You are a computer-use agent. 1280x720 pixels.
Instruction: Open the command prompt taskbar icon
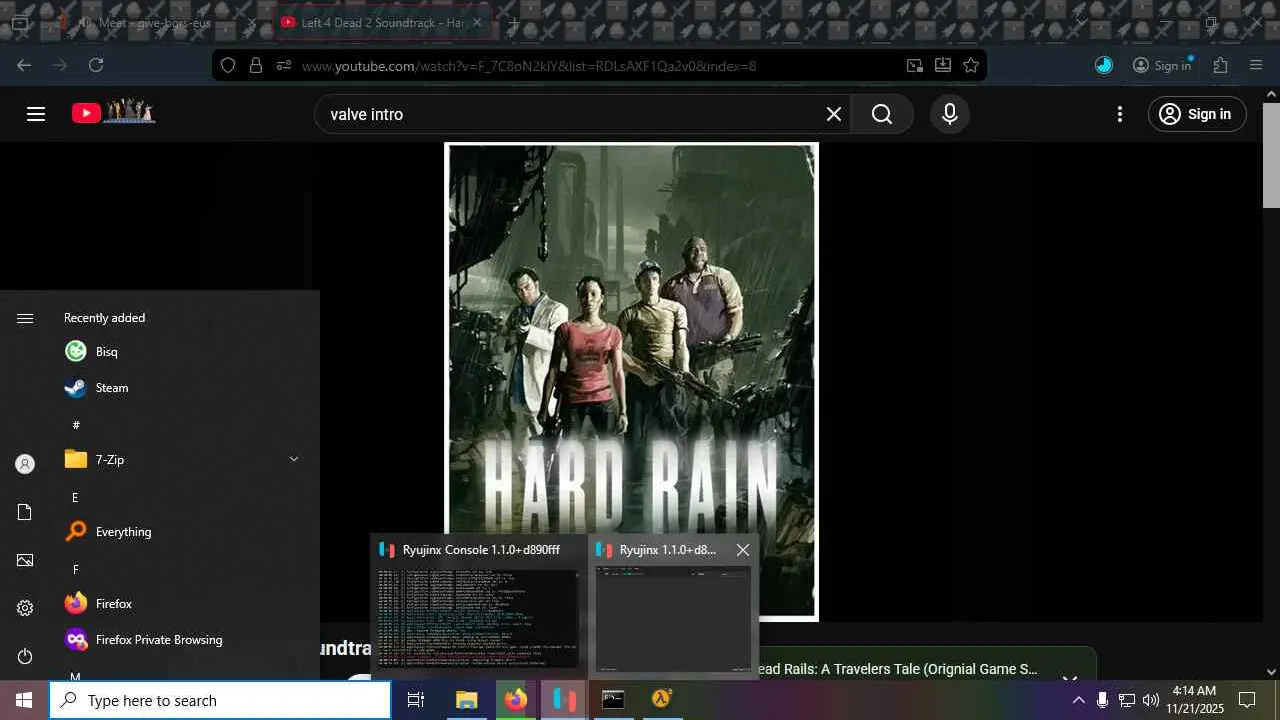point(613,700)
